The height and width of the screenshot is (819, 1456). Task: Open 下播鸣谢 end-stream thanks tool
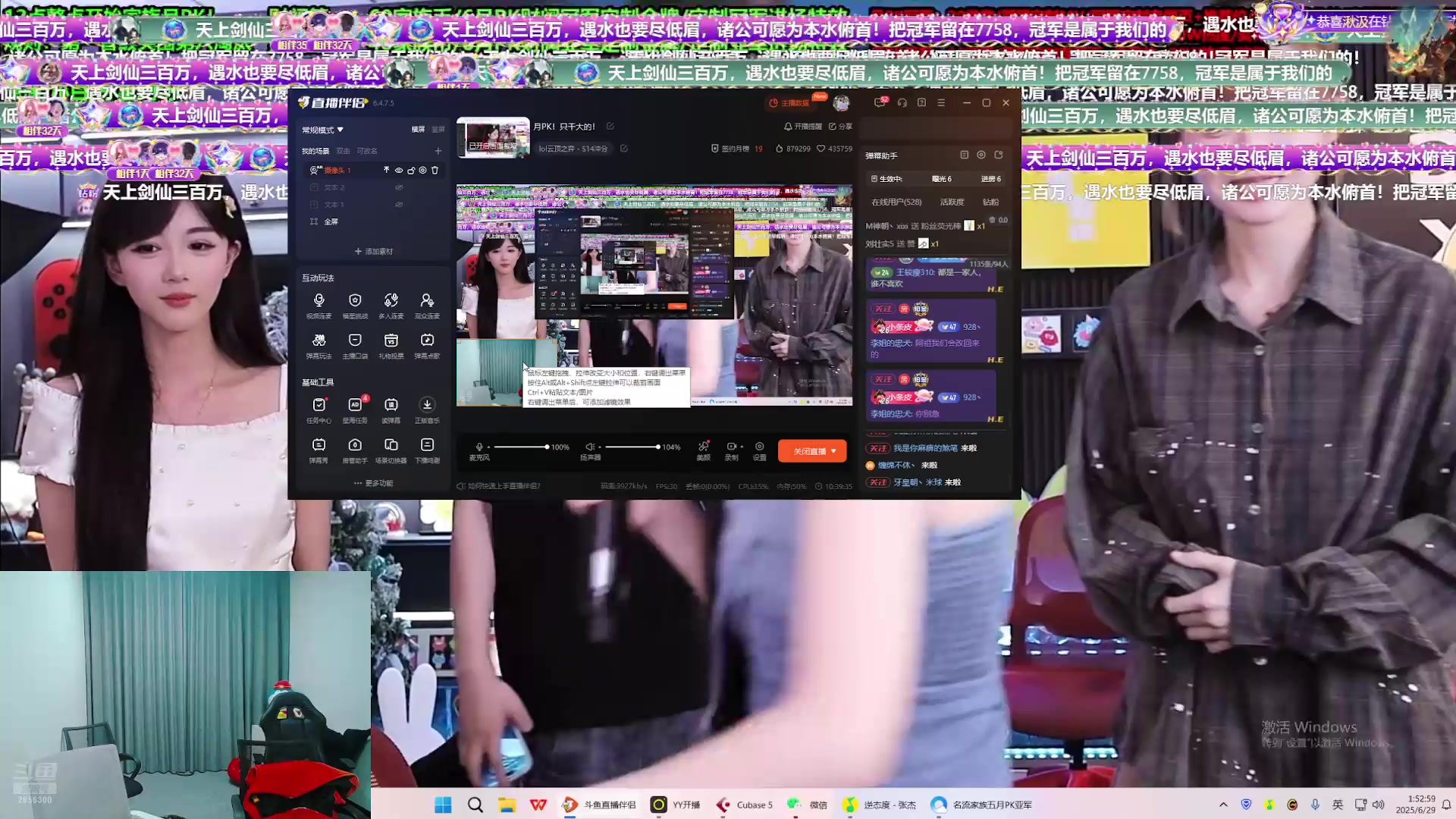[427, 450]
